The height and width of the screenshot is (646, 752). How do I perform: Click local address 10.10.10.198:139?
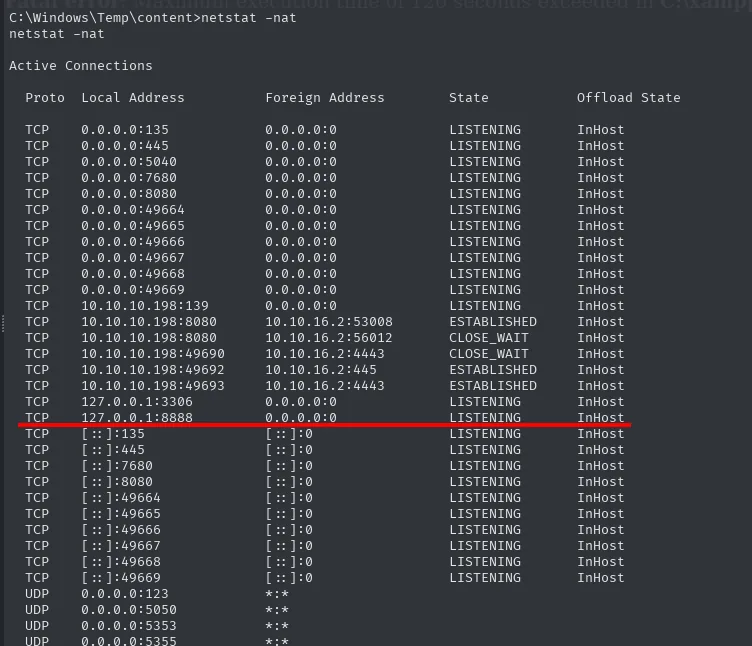145,305
